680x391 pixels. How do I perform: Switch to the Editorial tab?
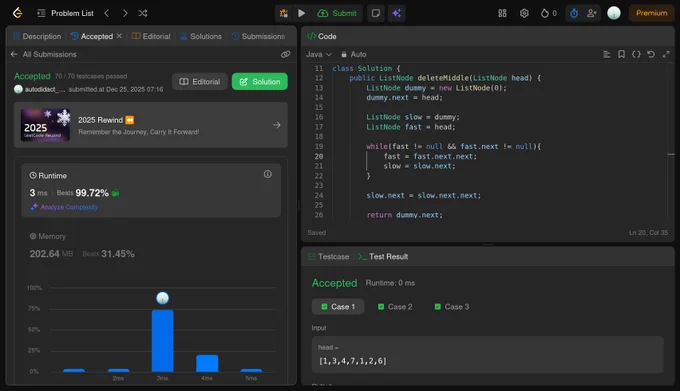point(151,36)
